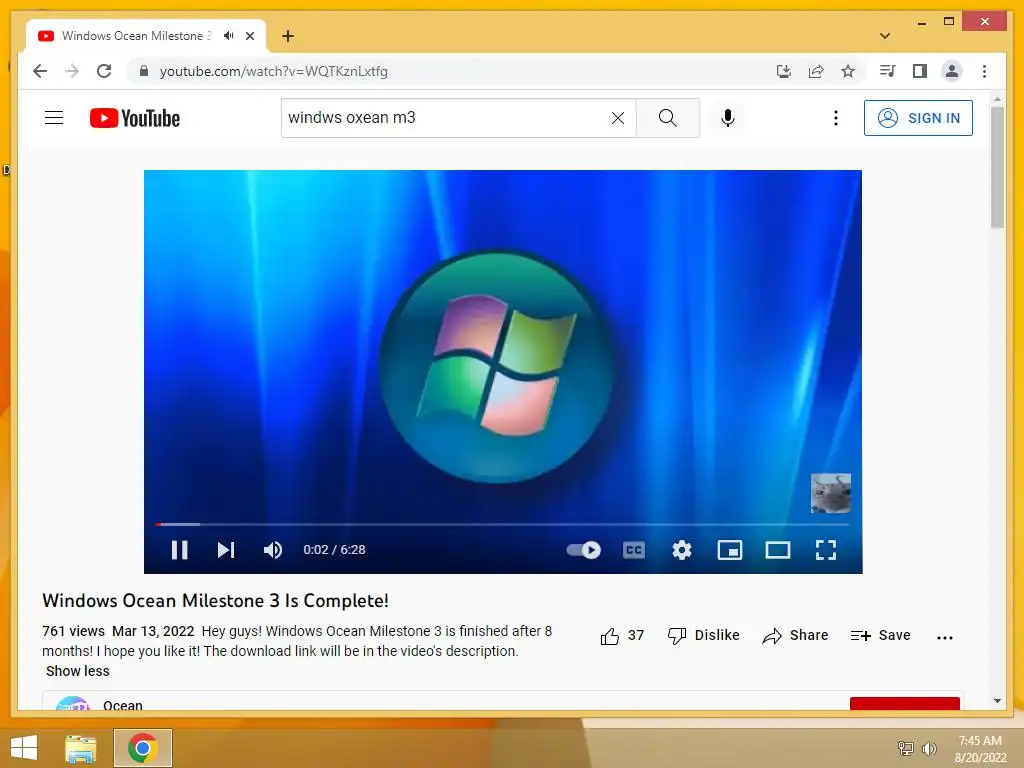Click the page scrollbar down arrow
The height and width of the screenshot is (768, 1024).
point(997,701)
